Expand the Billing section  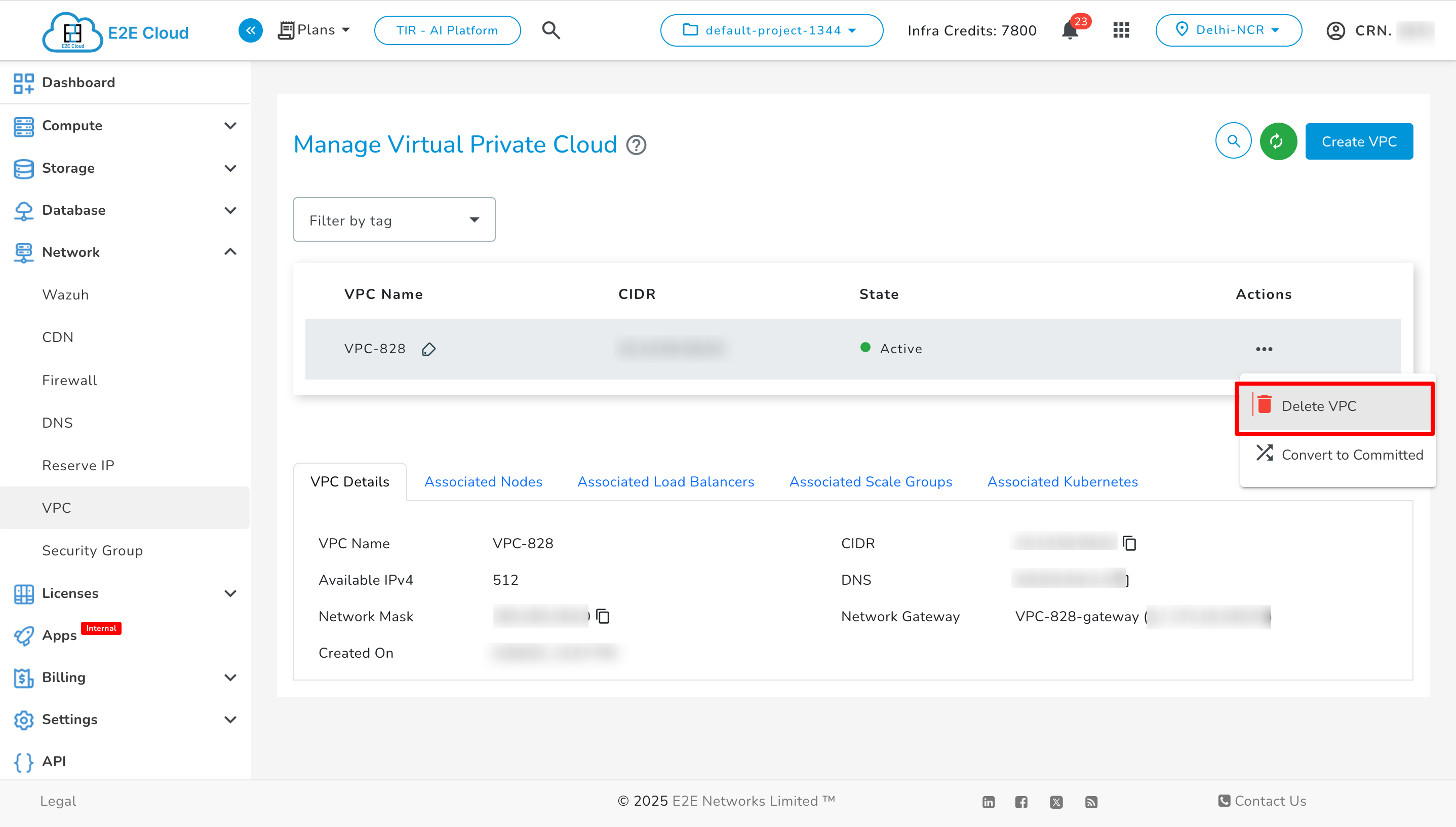point(125,677)
